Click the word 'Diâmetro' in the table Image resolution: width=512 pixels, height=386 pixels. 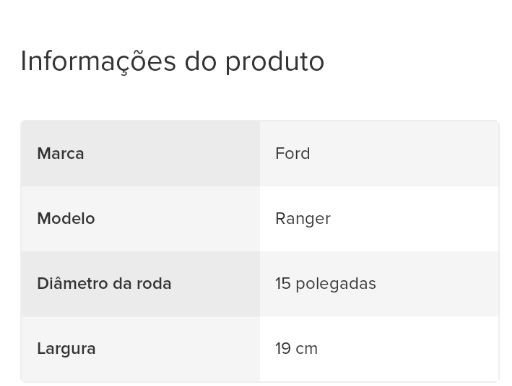pos(73,284)
